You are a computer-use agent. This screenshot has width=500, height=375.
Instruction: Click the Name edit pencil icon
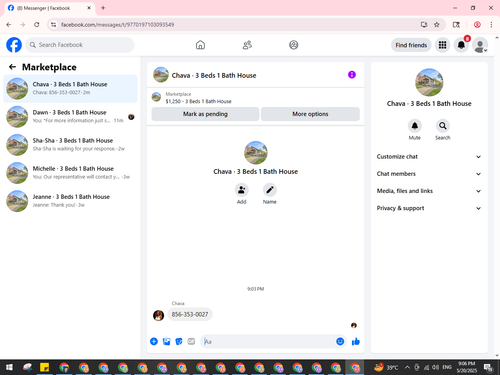pos(270,190)
